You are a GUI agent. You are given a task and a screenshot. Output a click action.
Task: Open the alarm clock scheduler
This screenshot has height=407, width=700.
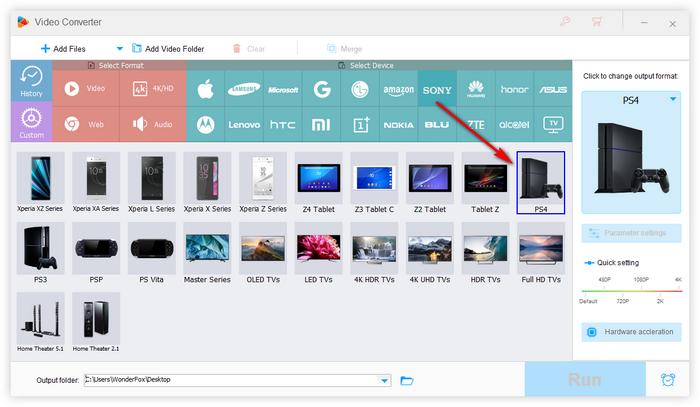(668, 379)
